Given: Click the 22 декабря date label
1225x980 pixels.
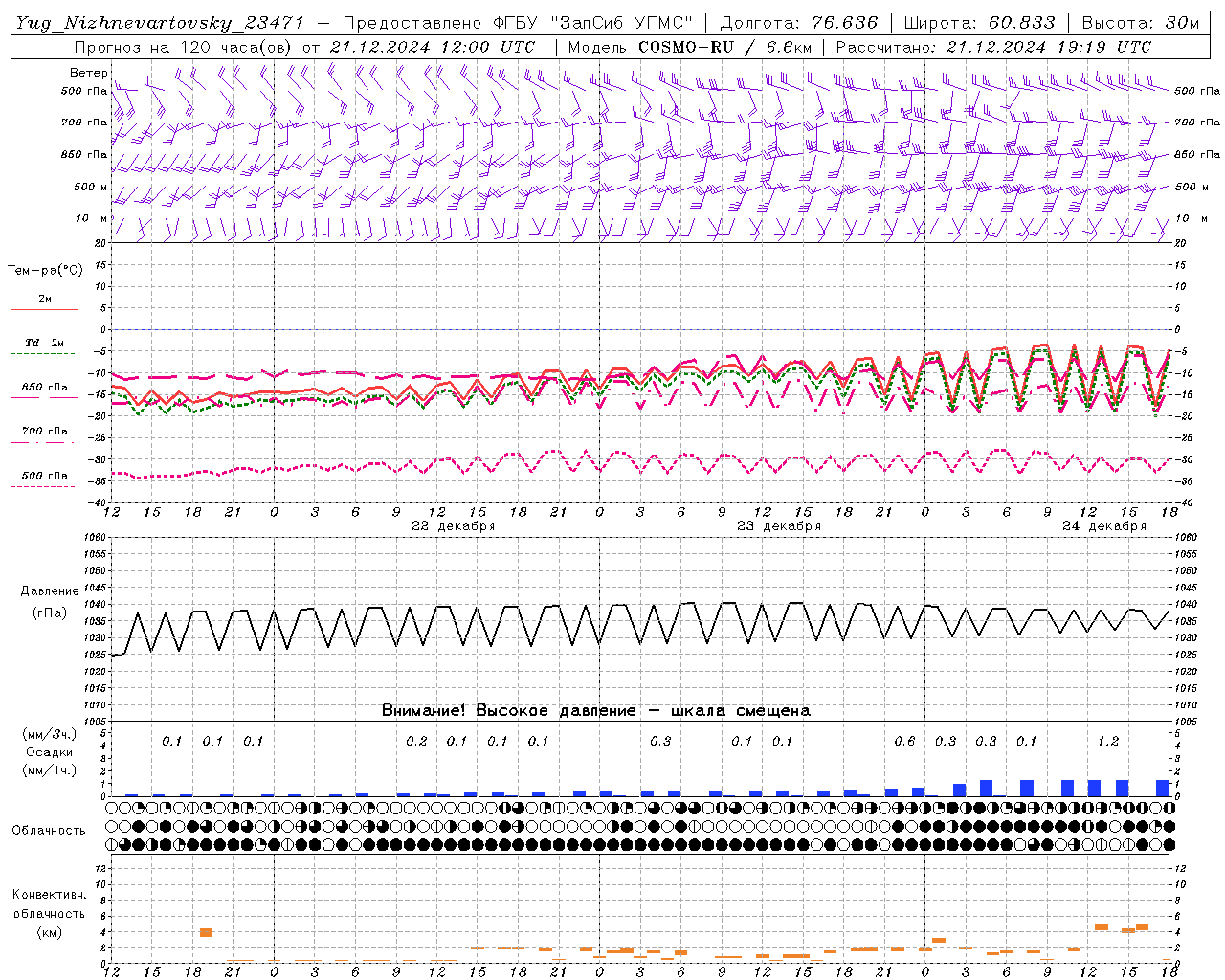Looking at the screenshot, I should point(453,526).
